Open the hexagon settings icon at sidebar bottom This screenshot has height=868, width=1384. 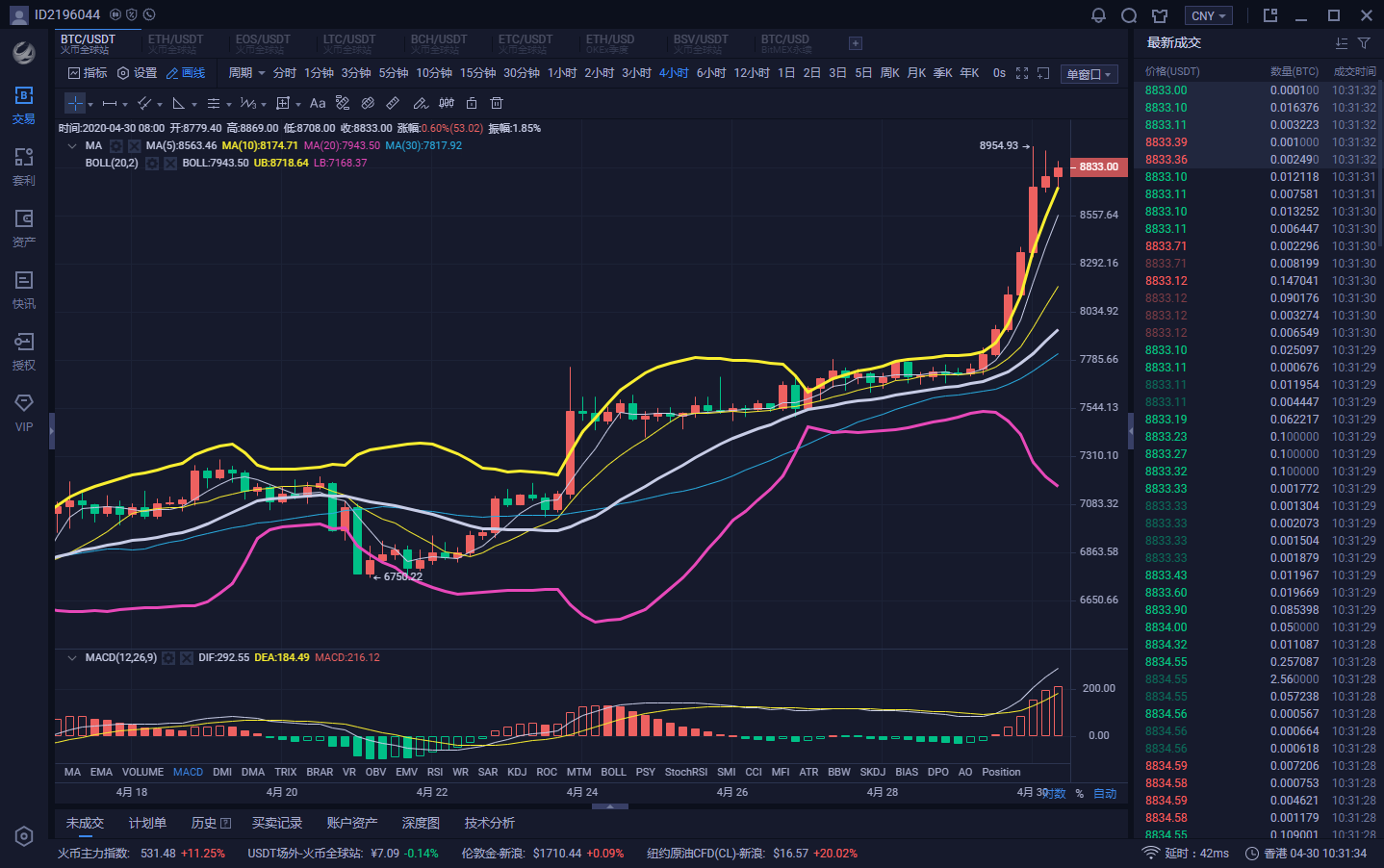click(24, 836)
